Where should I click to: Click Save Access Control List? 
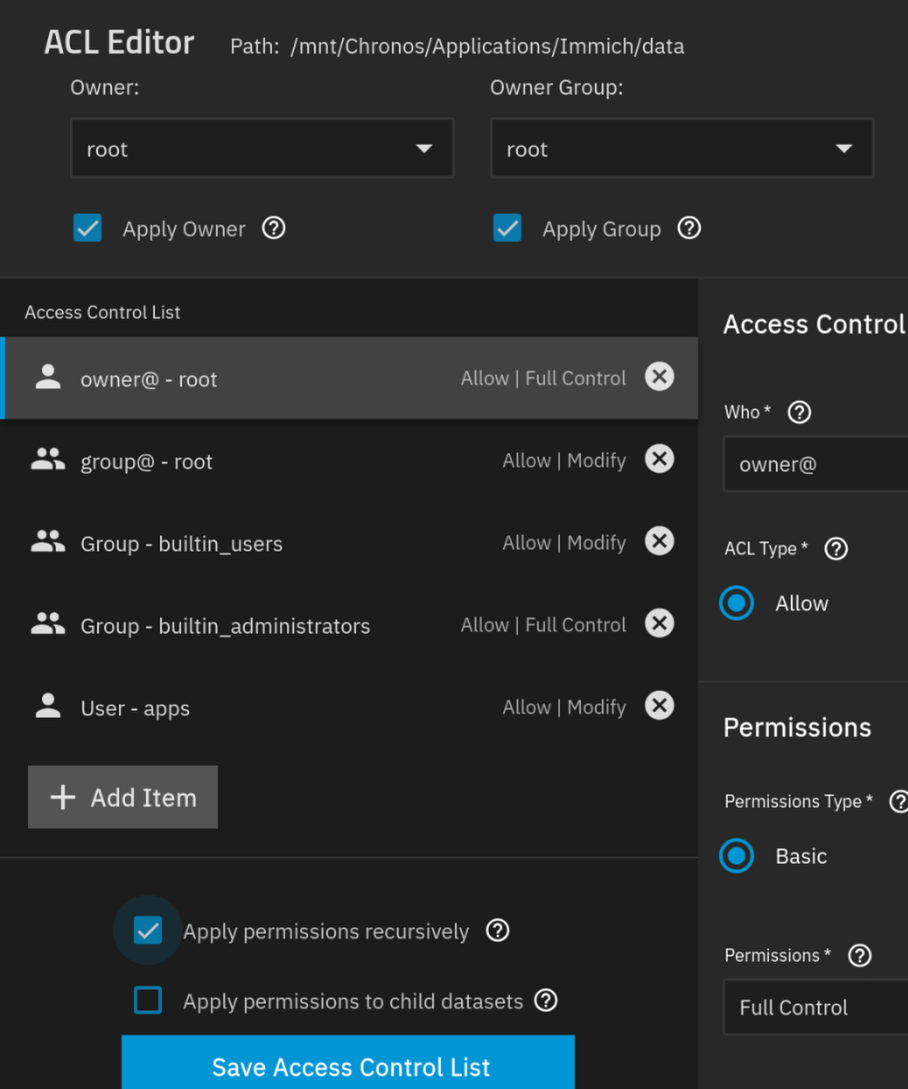[x=348, y=1066]
